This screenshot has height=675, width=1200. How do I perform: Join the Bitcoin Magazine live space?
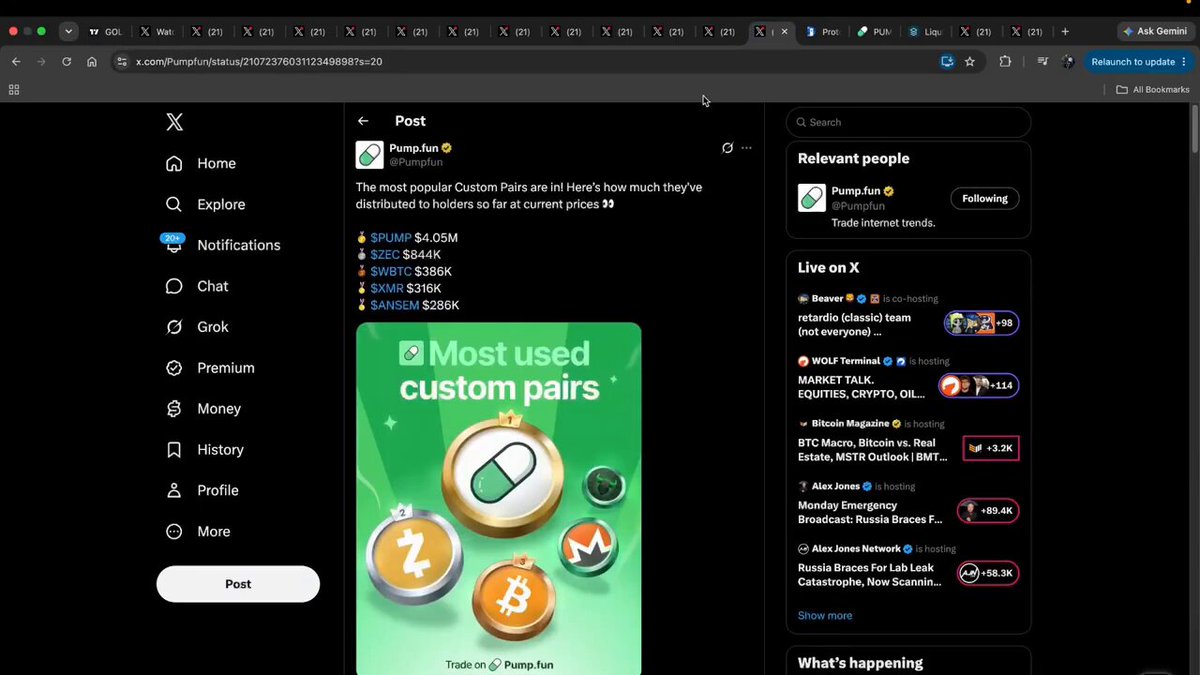pyautogui.click(x=990, y=448)
